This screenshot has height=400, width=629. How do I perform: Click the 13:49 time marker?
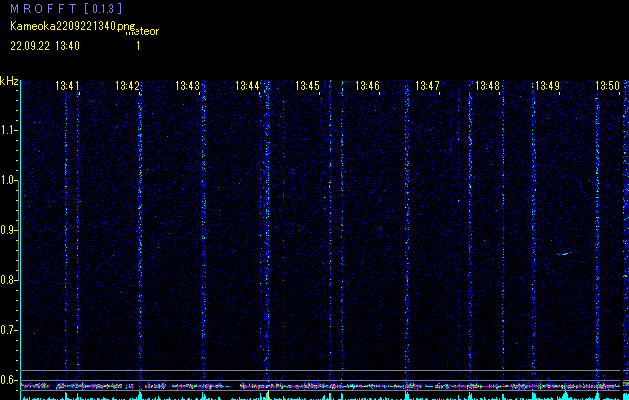(547, 86)
